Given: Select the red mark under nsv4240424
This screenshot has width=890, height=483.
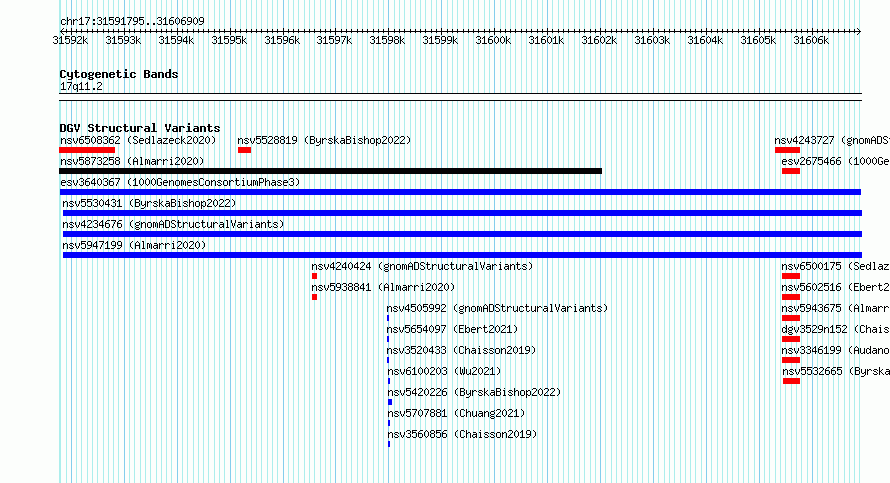Looking at the screenshot, I should 314,276.
